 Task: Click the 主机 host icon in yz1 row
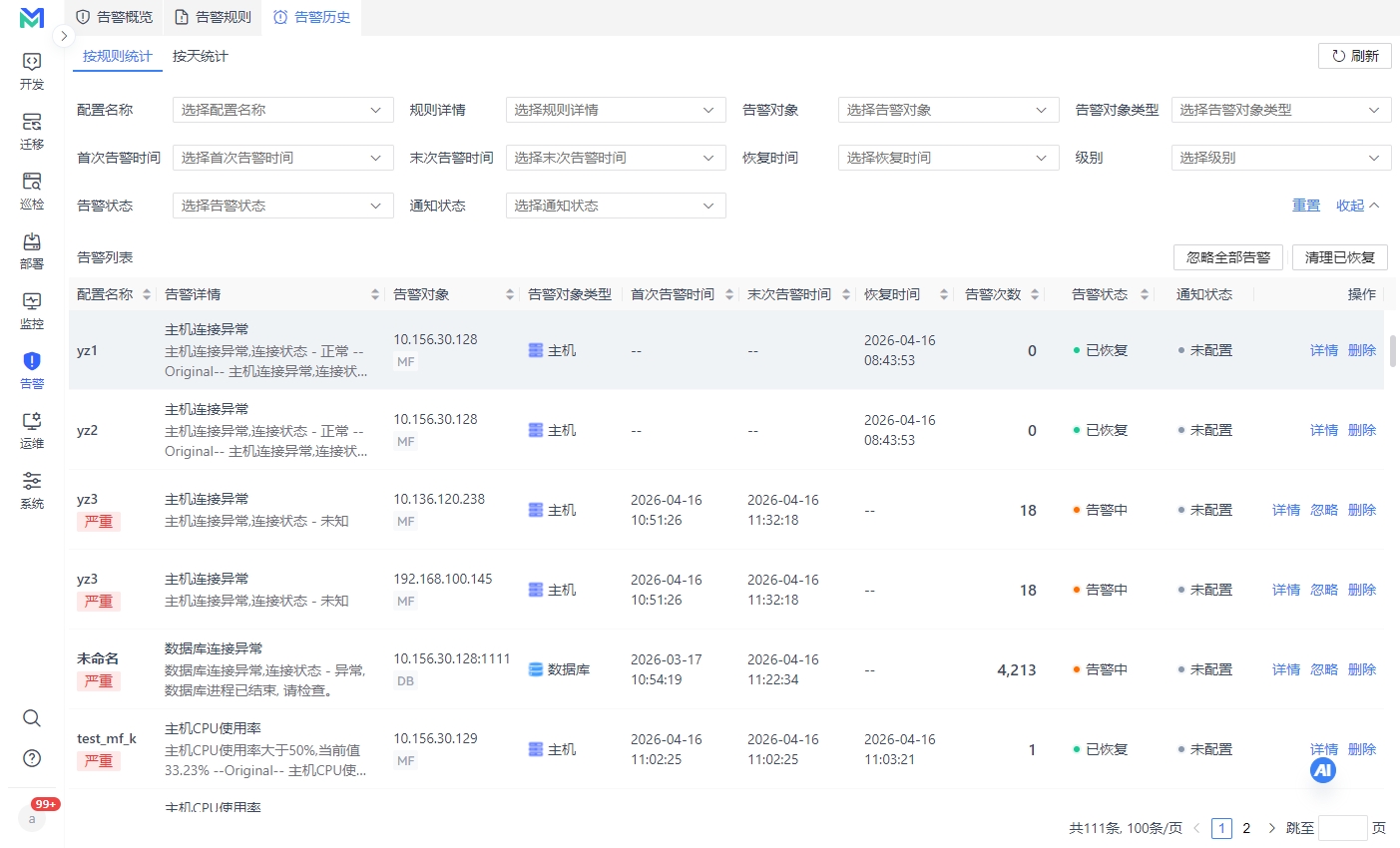pyautogui.click(x=536, y=350)
